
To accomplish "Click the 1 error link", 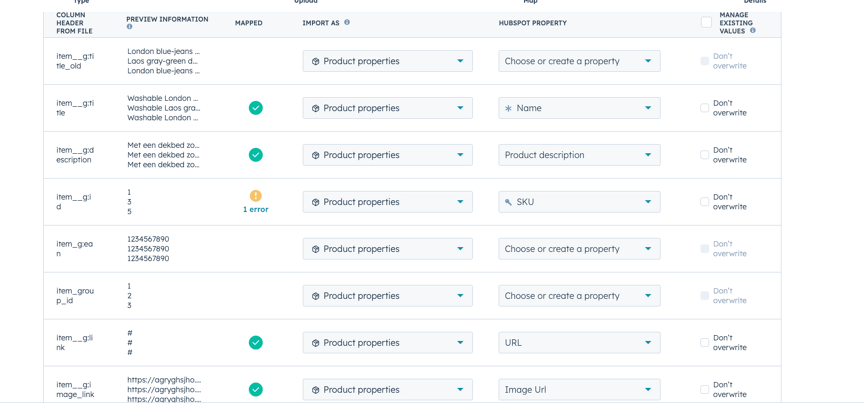I will click(x=255, y=209).
